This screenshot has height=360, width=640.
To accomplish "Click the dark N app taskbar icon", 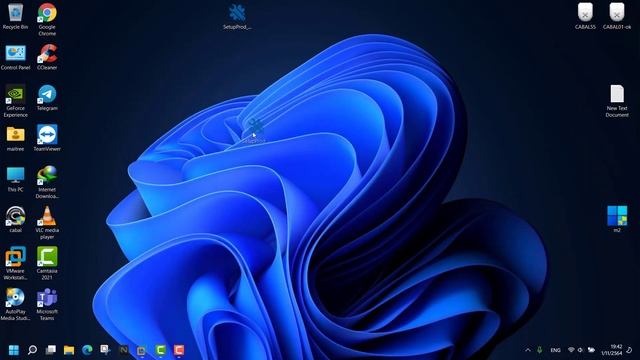I will click(x=124, y=350).
